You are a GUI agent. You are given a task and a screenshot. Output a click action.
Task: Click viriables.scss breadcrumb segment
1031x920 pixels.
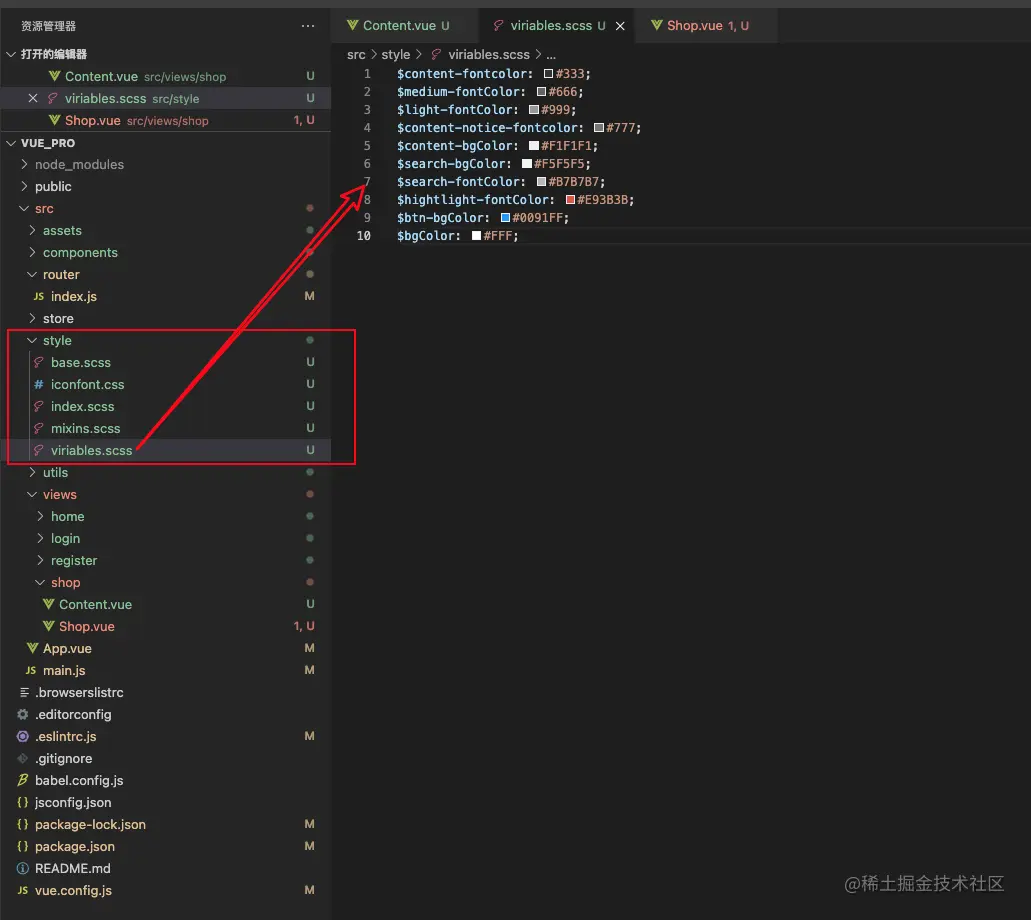488,55
